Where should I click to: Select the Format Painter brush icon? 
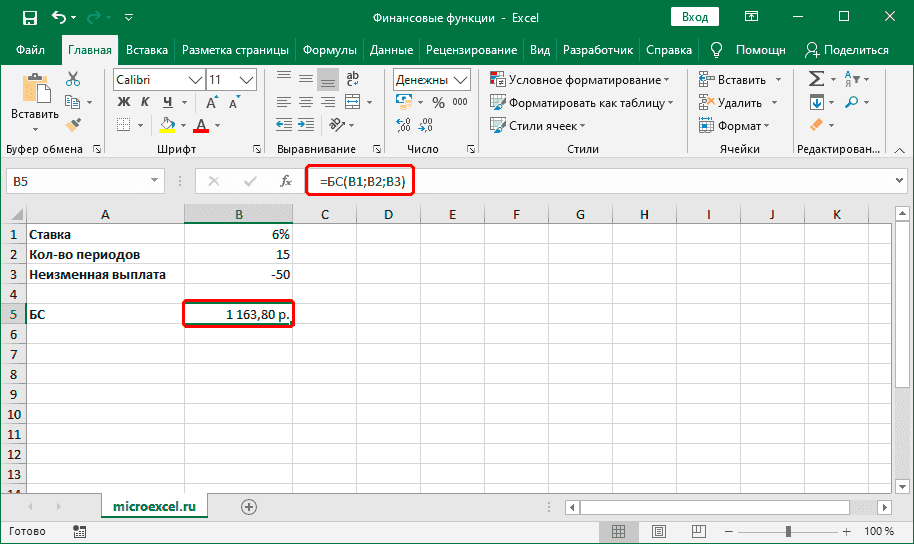coord(73,124)
